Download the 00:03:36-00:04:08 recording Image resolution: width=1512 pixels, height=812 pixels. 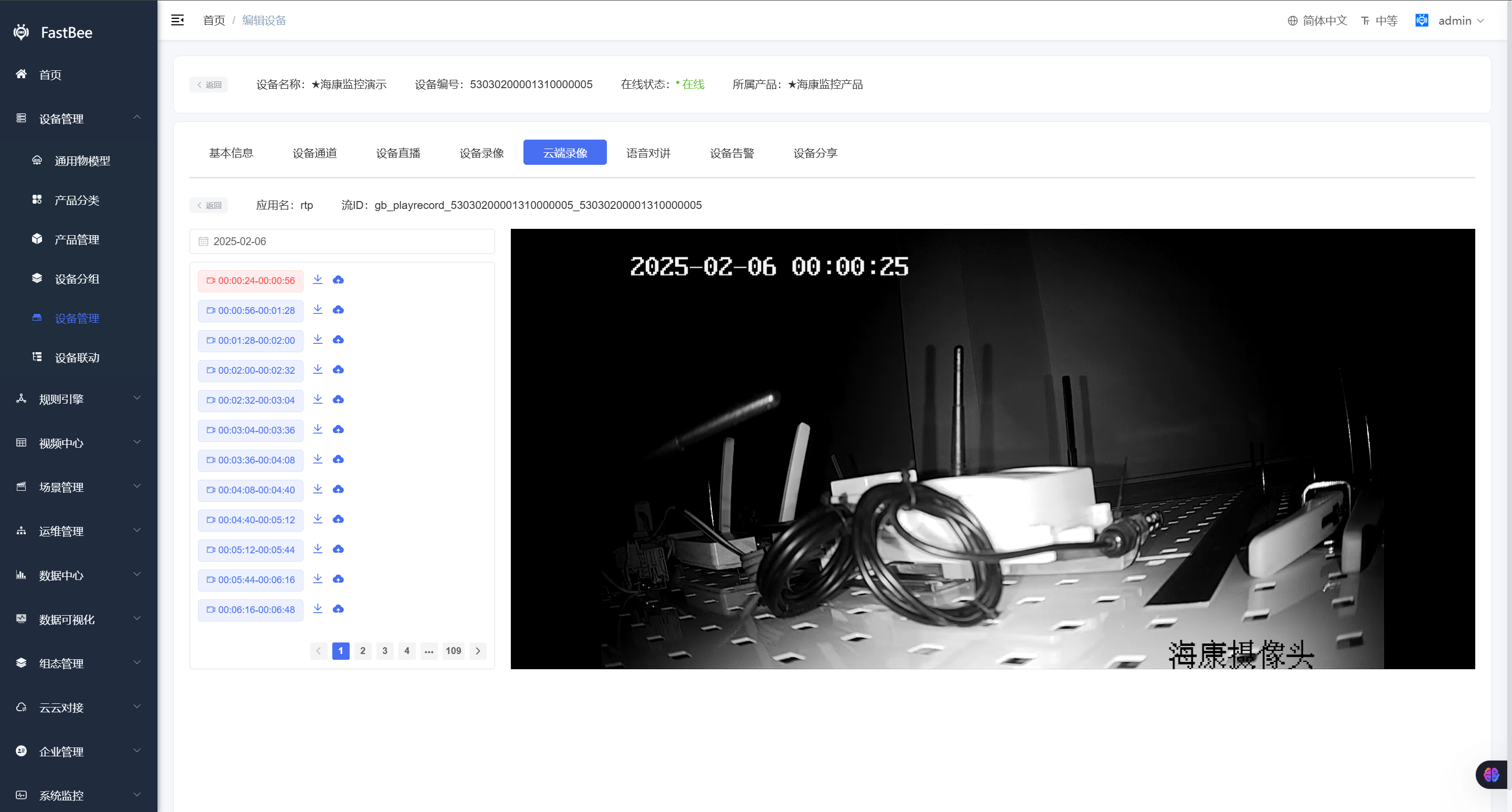(318, 459)
